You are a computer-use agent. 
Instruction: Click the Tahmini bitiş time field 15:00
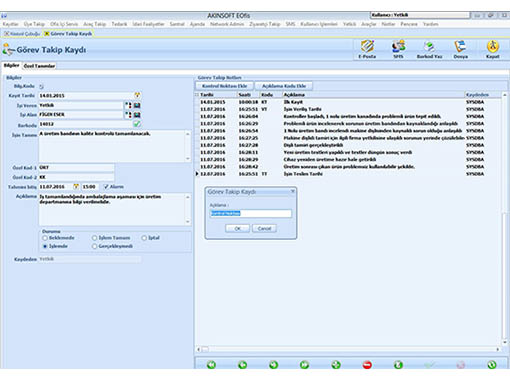(x=90, y=187)
